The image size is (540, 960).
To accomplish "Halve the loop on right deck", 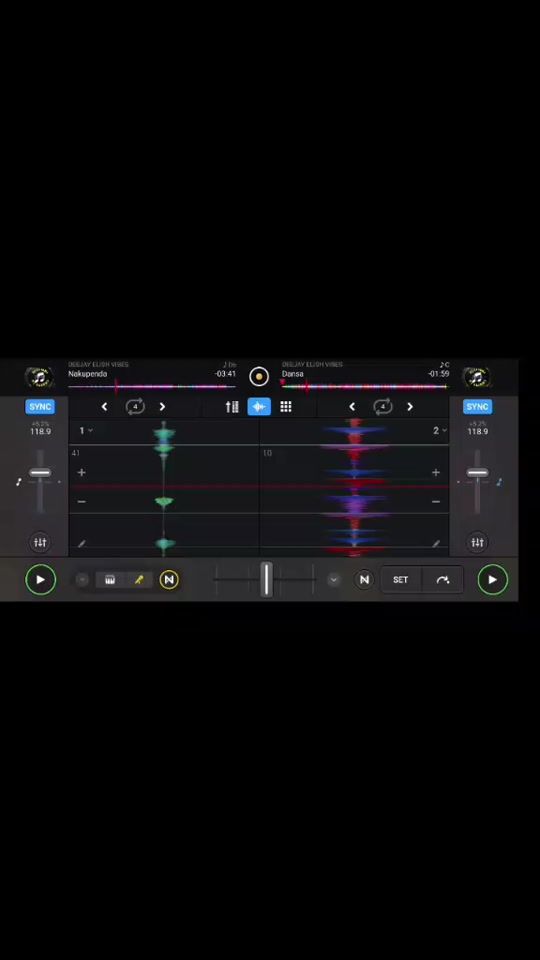I will coord(352,407).
